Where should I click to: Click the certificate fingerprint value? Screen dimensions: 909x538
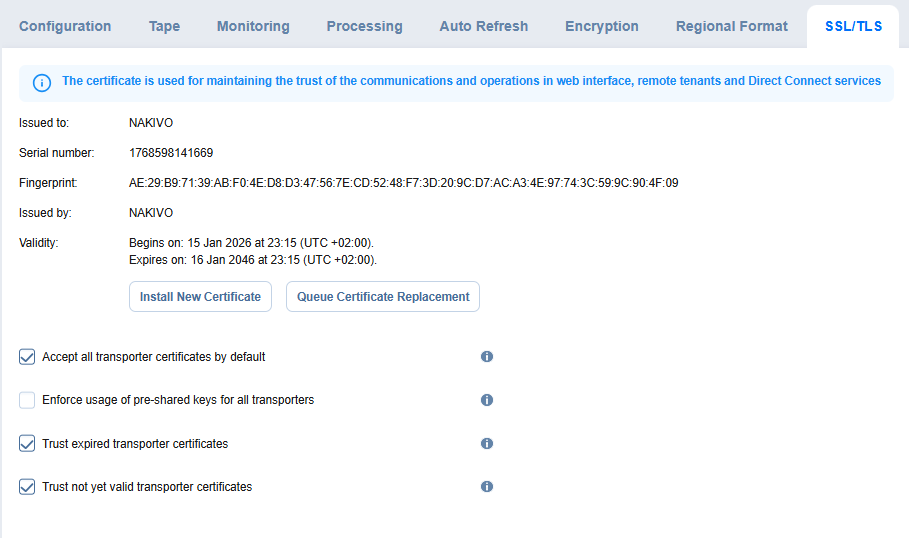click(x=404, y=183)
